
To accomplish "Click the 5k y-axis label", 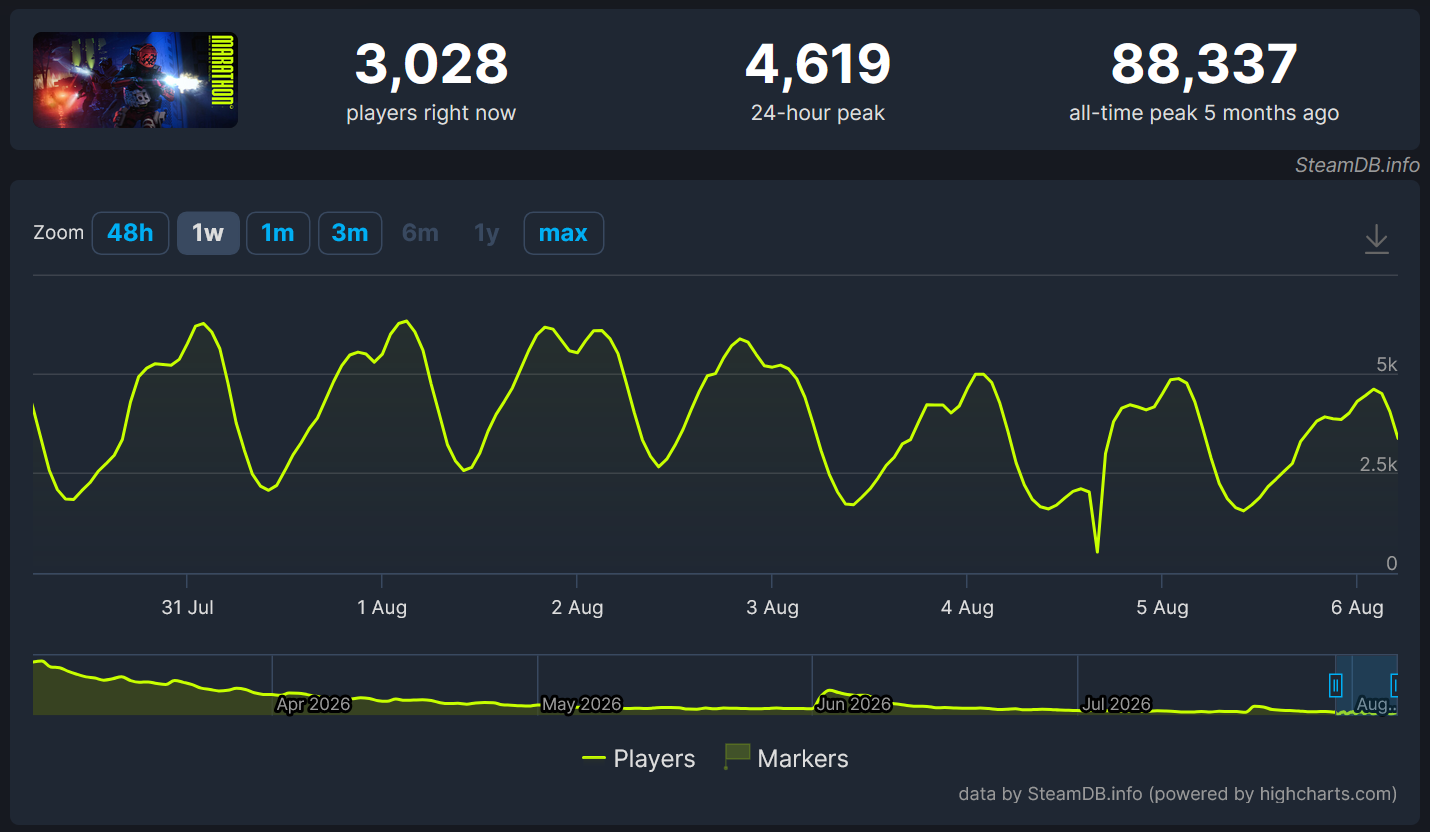I will point(1387,365).
